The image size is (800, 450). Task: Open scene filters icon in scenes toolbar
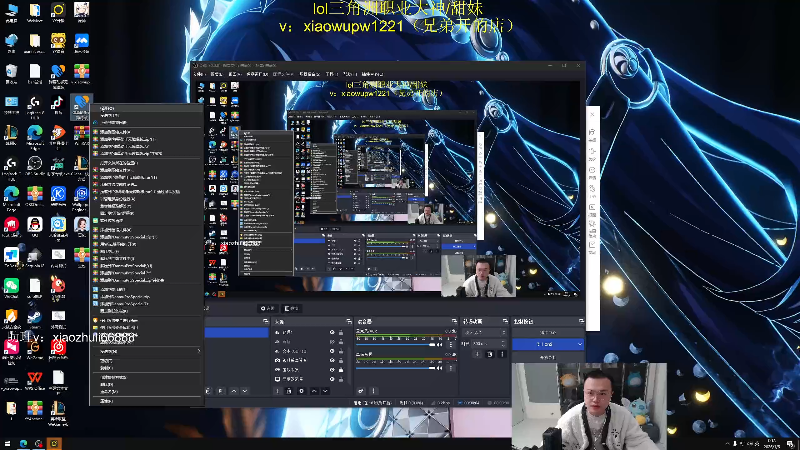220,391
